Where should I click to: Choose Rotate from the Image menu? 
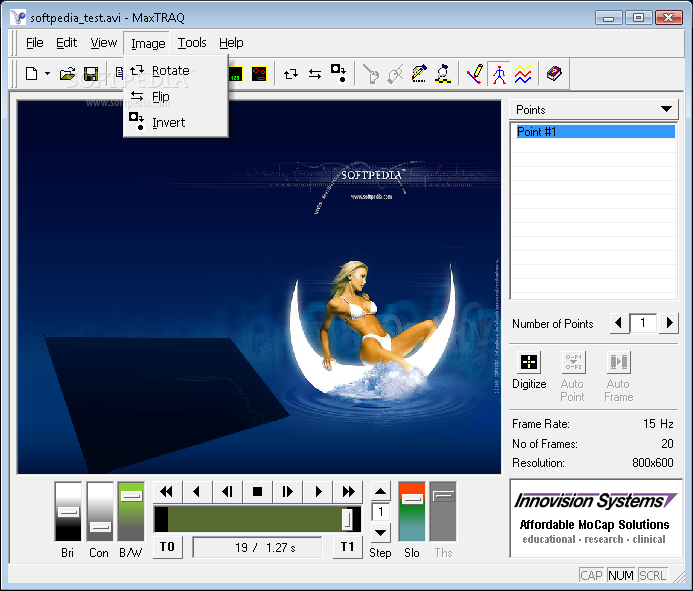tap(176, 71)
